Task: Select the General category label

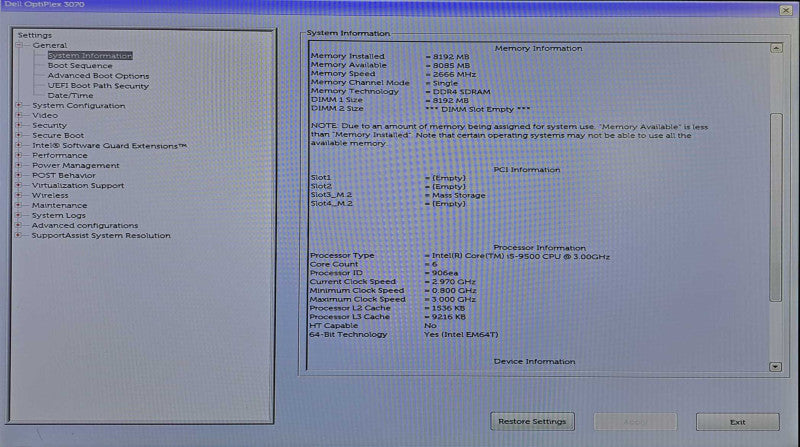Action: [49, 45]
